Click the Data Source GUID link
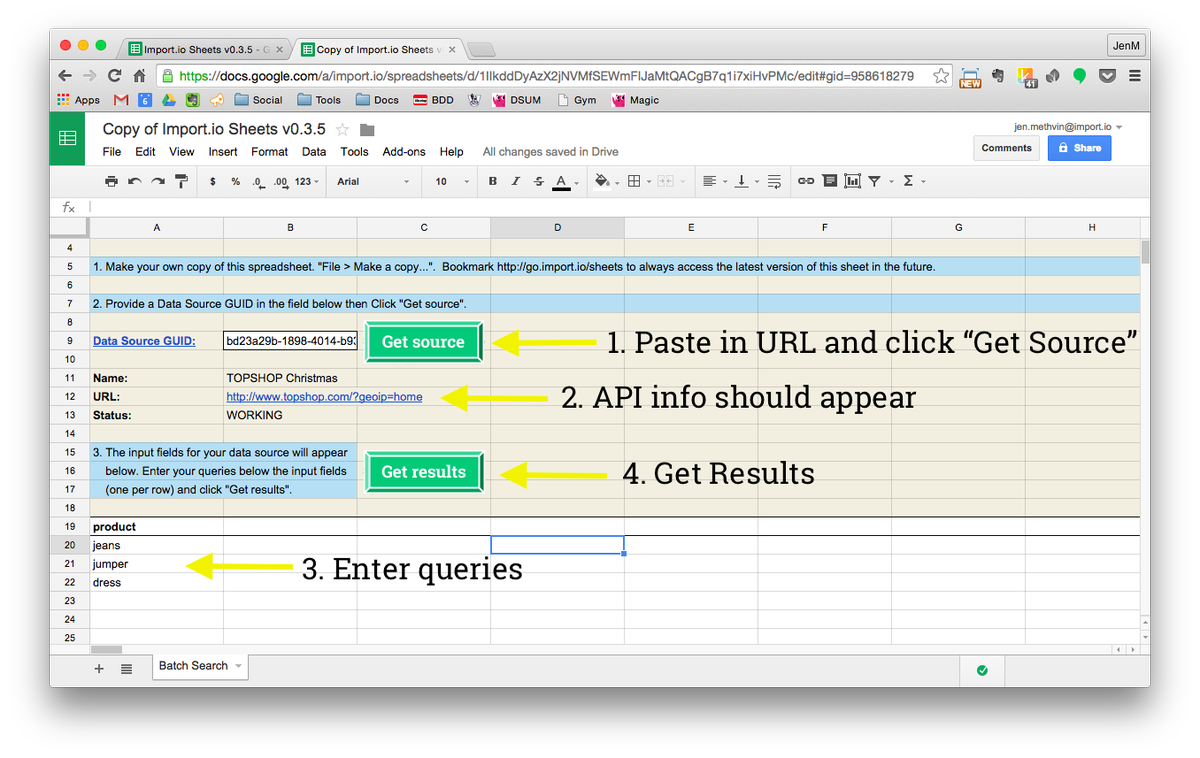This screenshot has height=758, width=1200. coord(144,341)
